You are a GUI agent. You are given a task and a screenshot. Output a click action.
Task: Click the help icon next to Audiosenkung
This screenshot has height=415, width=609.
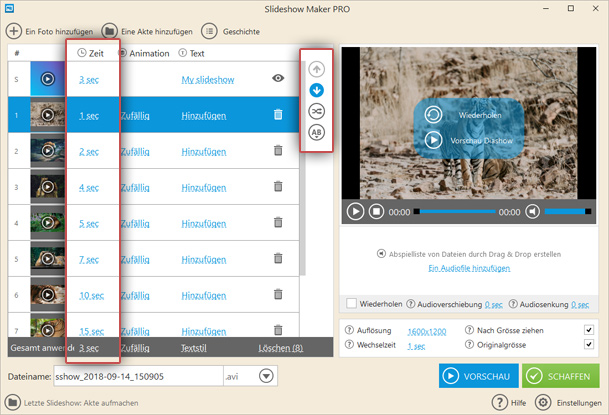[513, 304]
